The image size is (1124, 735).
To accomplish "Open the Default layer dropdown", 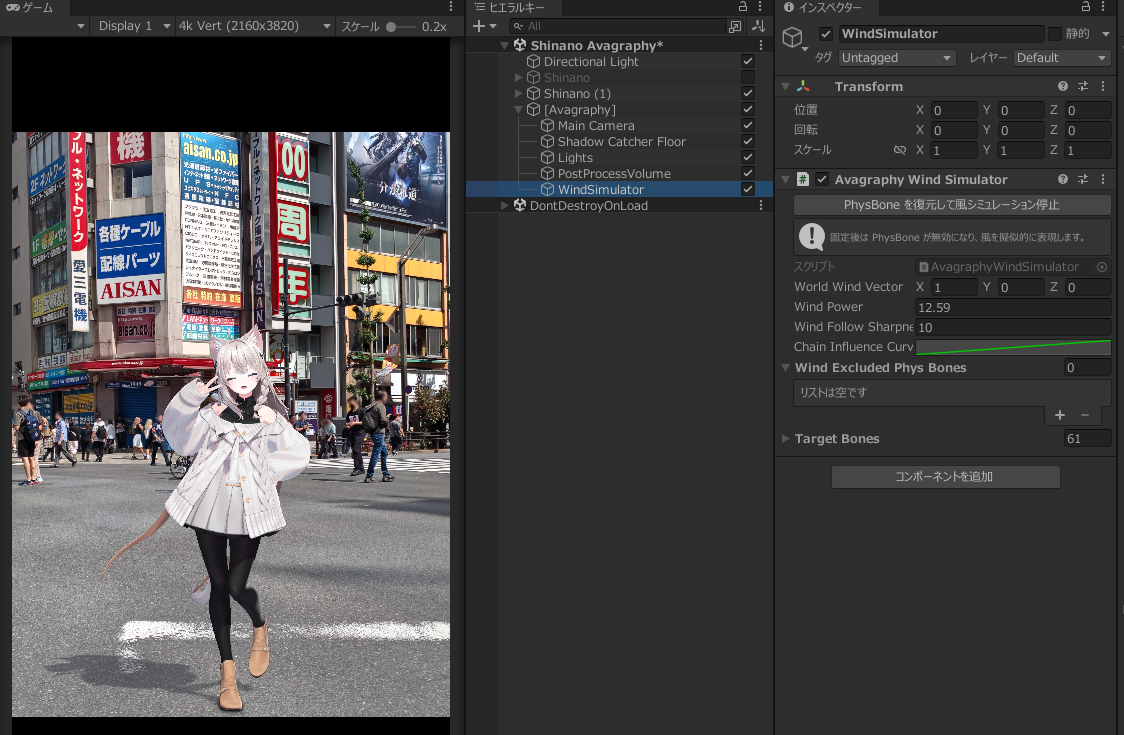I will (x=1062, y=57).
